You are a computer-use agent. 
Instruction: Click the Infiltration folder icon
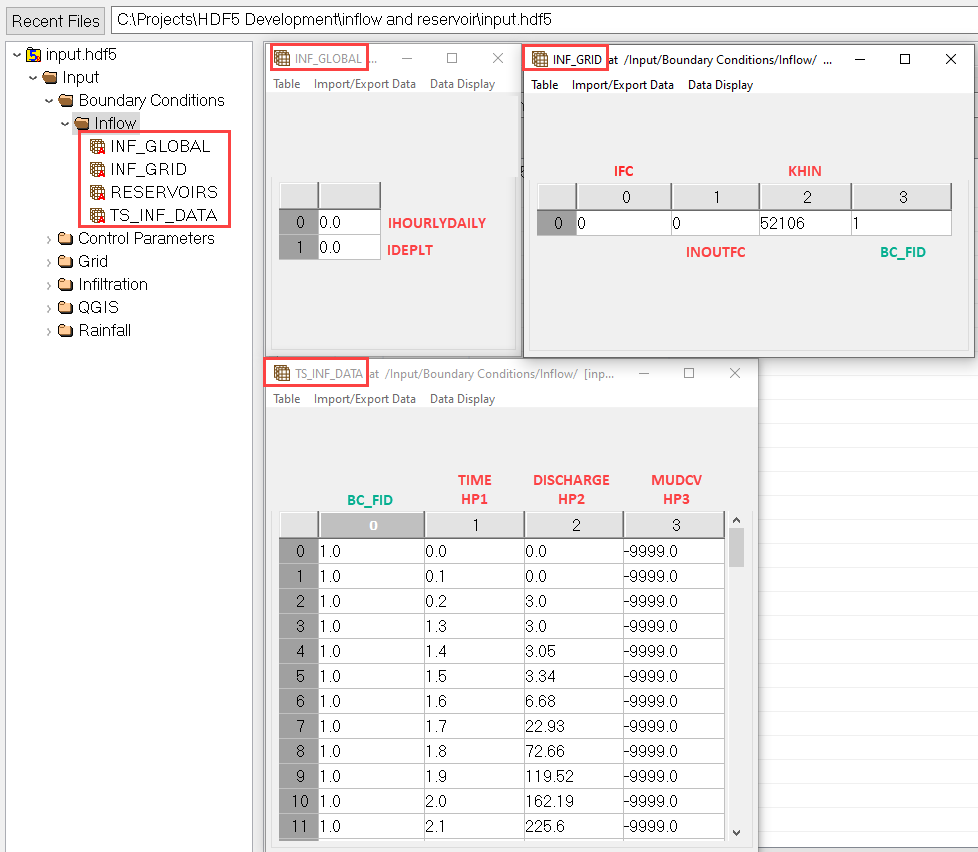pos(65,285)
